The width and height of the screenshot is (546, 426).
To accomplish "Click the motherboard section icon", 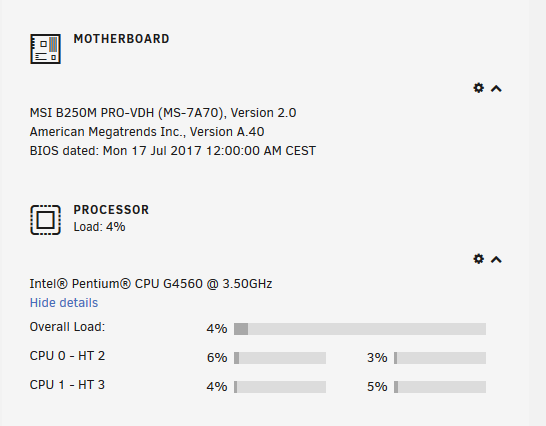I will pyautogui.click(x=45, y=49).
